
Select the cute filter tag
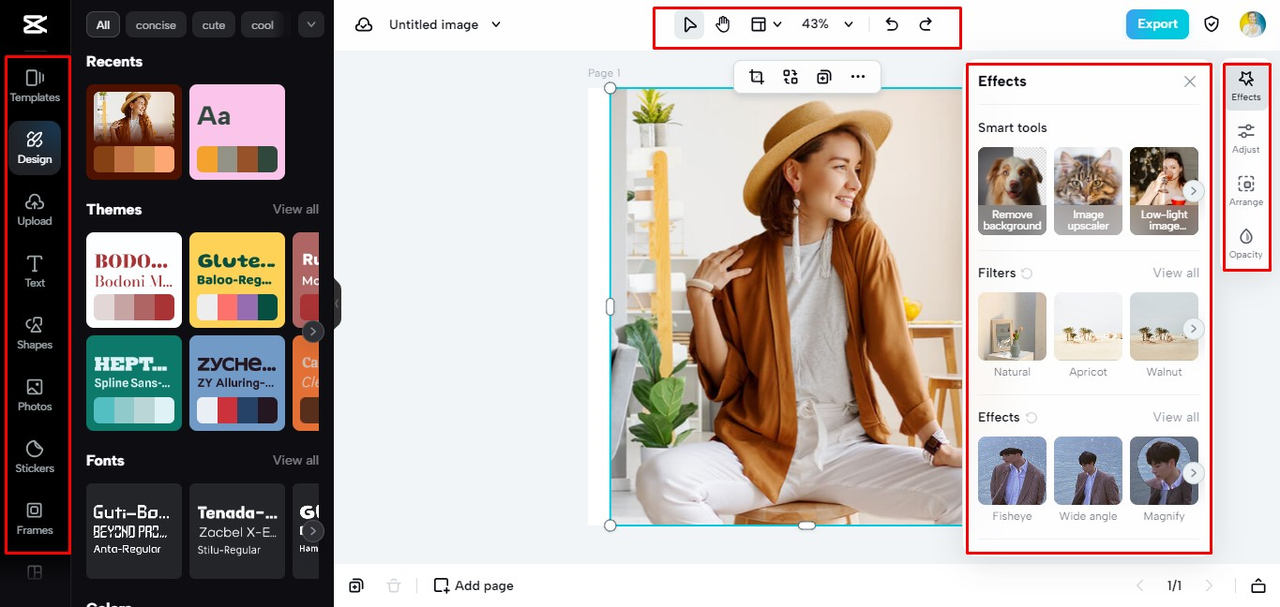click(x=214, y=24)
